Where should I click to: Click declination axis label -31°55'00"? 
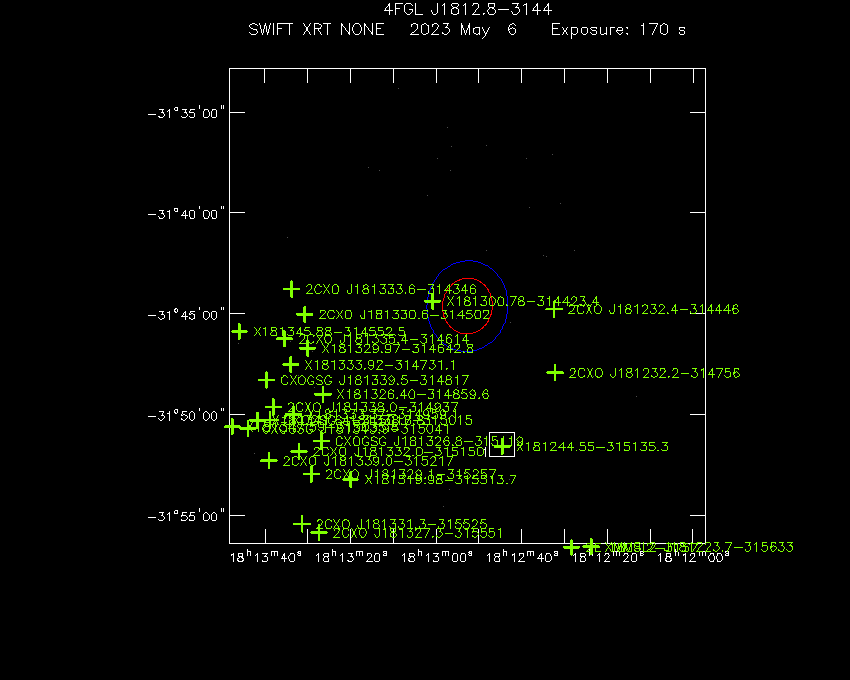click(x=186, y=516)
